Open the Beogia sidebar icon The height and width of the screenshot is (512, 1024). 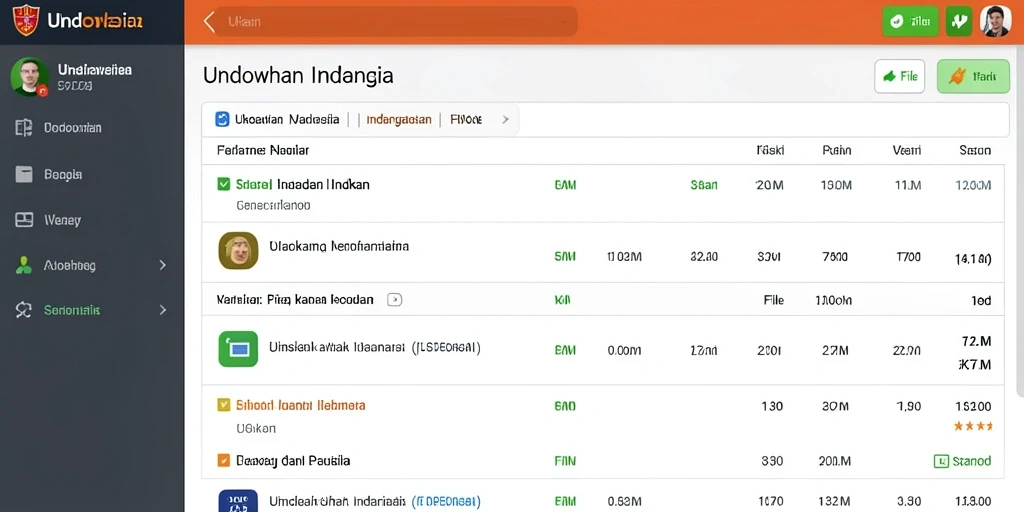point(24,174)
